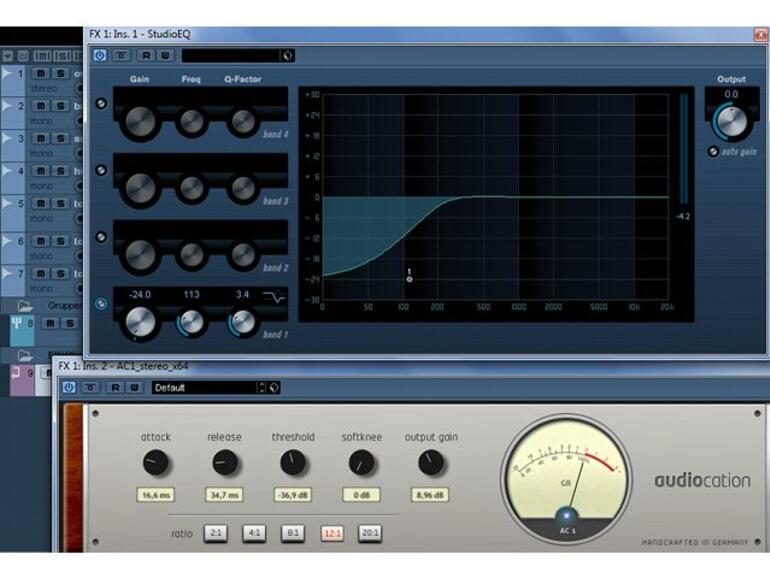Click band 3 Freq knob
The height and width of the screenshot is (578, 770).
[x=192, y=188]
